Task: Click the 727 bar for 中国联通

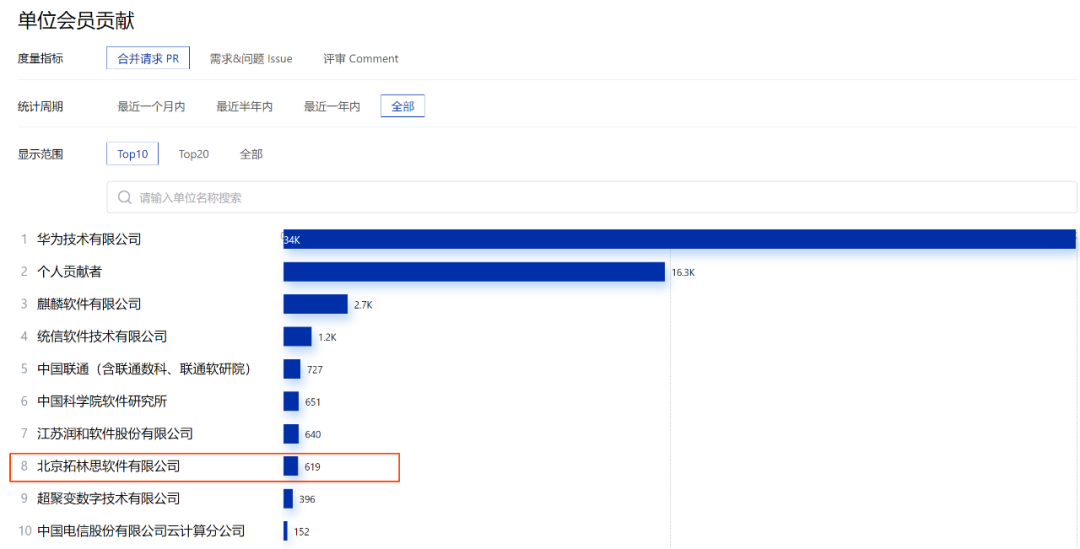Action: (292, 369)
